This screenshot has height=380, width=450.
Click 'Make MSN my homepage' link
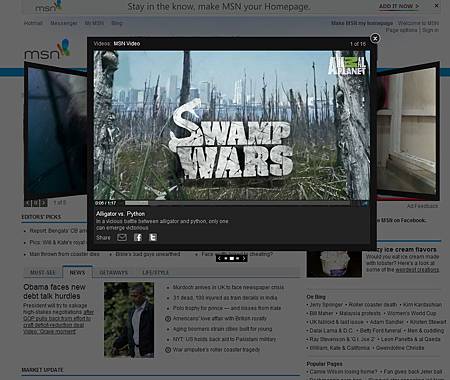[362, 23]
